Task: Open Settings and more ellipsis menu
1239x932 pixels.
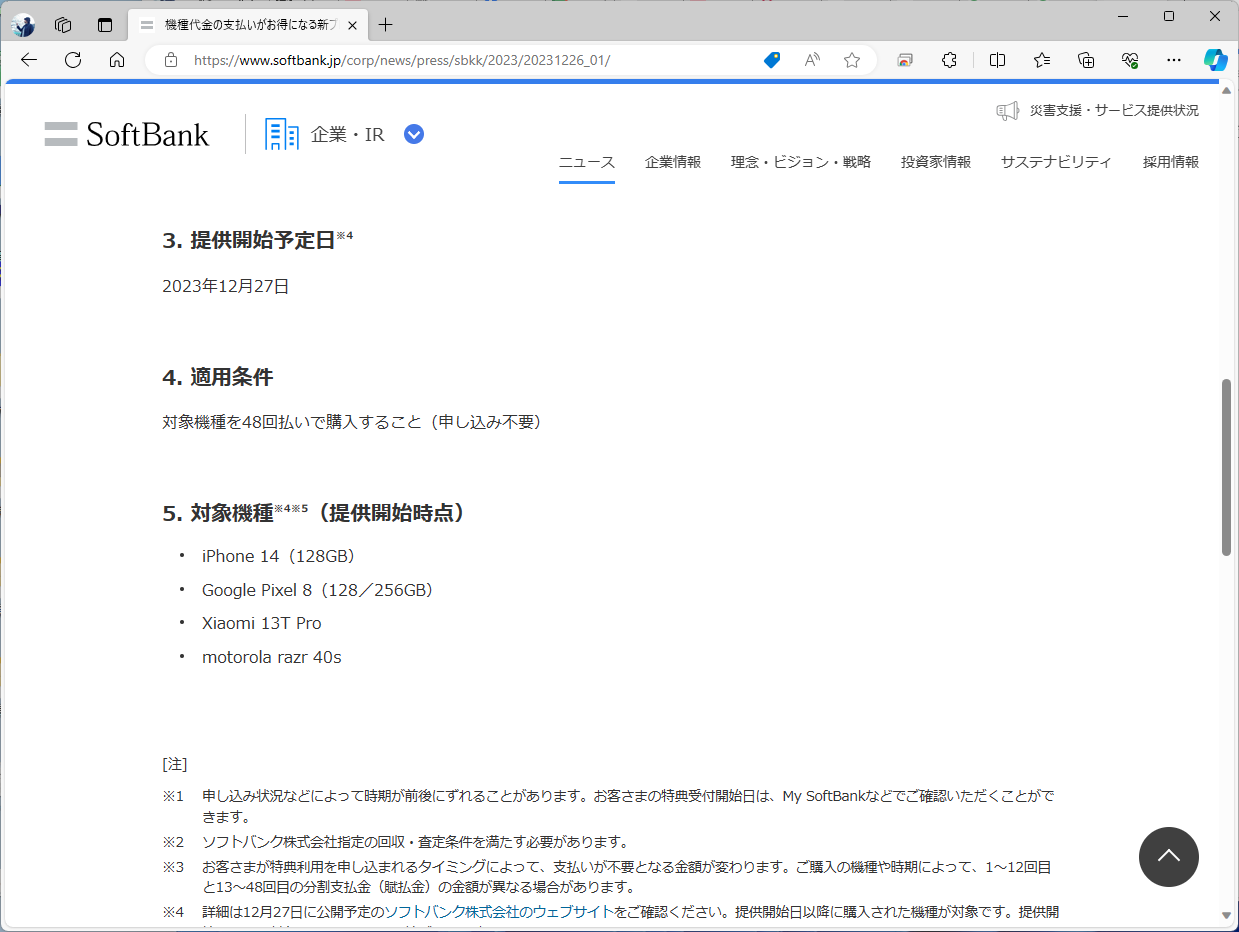Action: pos(1175,60)
